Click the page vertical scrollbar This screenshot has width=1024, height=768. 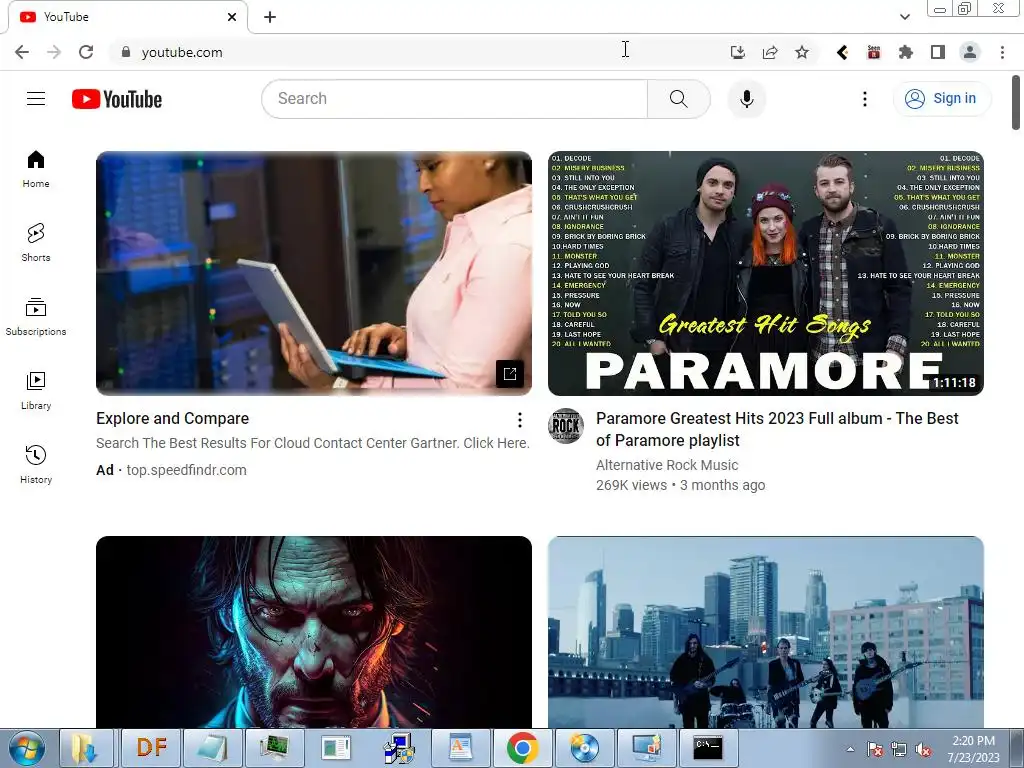coord(1016,103)
